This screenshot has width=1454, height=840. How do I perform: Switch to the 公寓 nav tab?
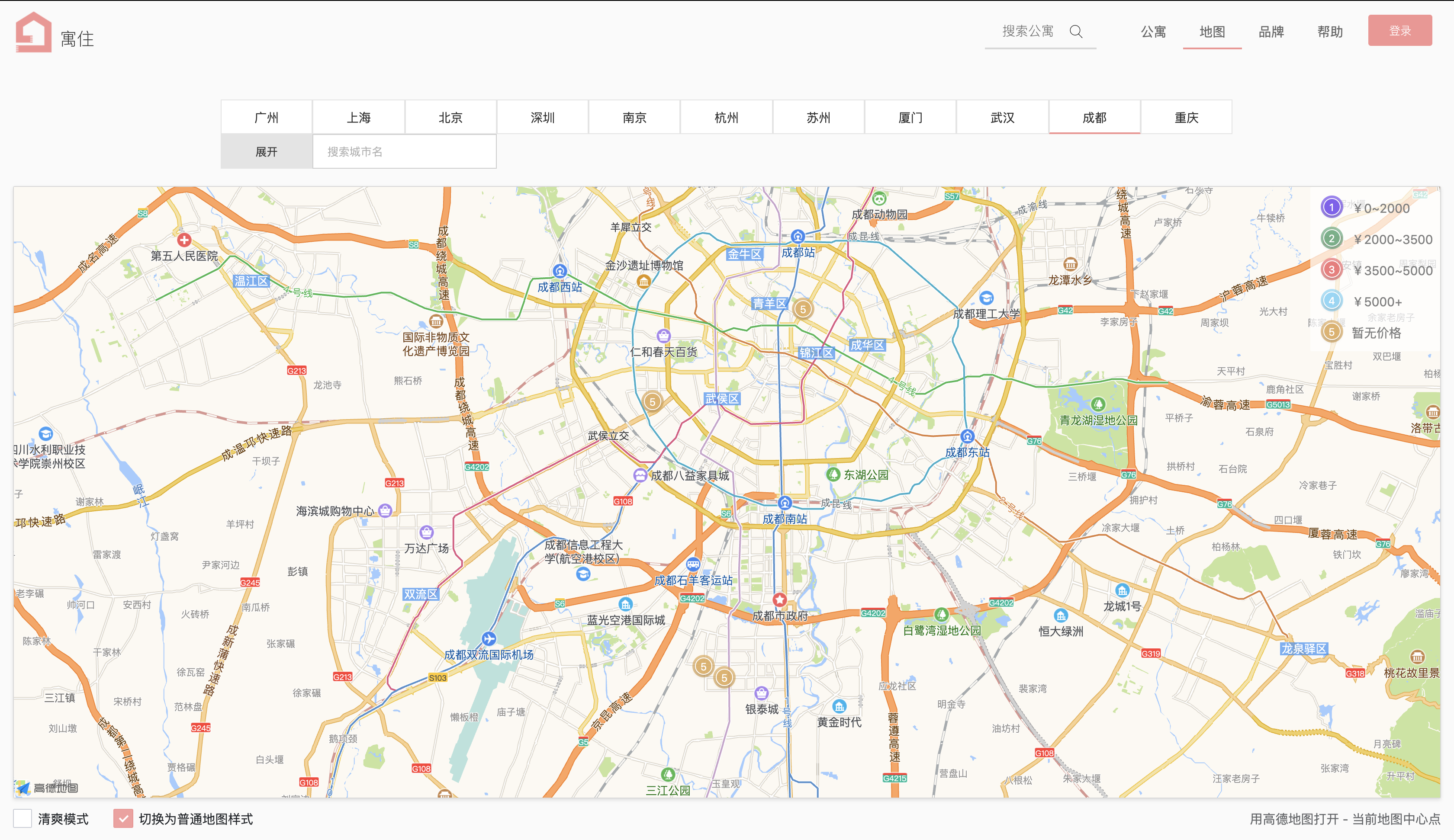1153,32
